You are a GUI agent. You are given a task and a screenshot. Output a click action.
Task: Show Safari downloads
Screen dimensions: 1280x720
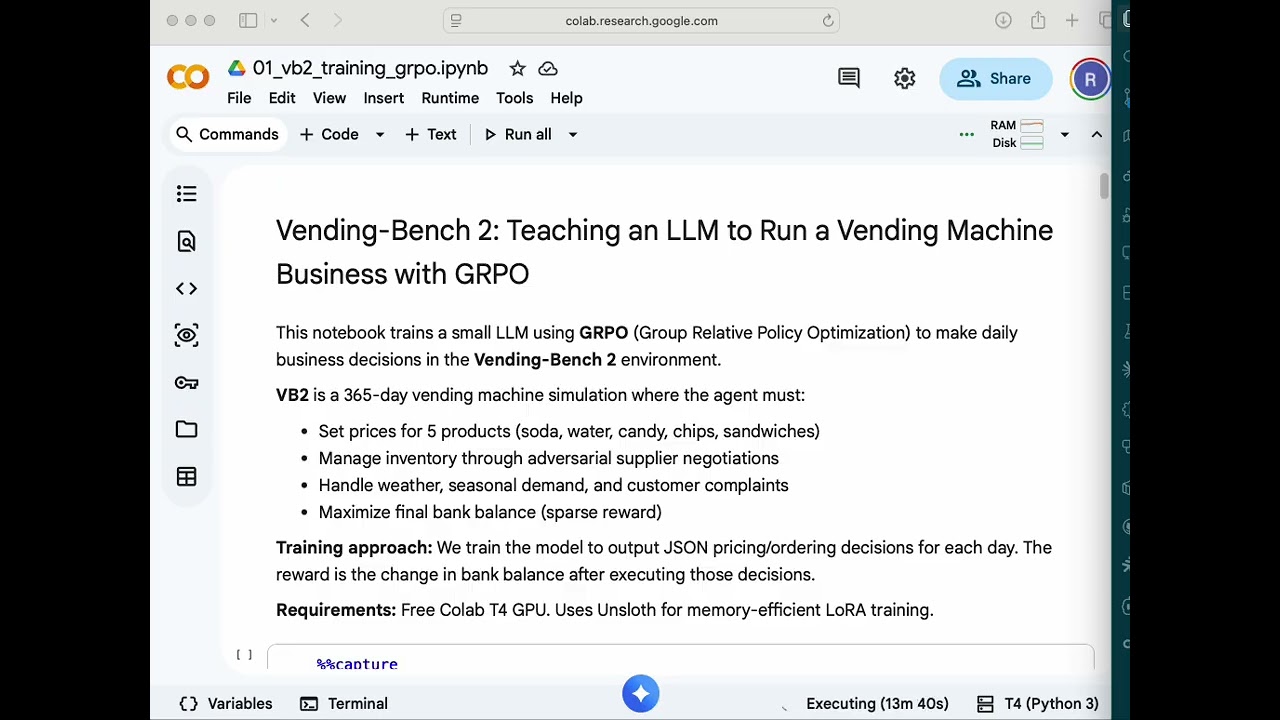tap(1003, 20)
